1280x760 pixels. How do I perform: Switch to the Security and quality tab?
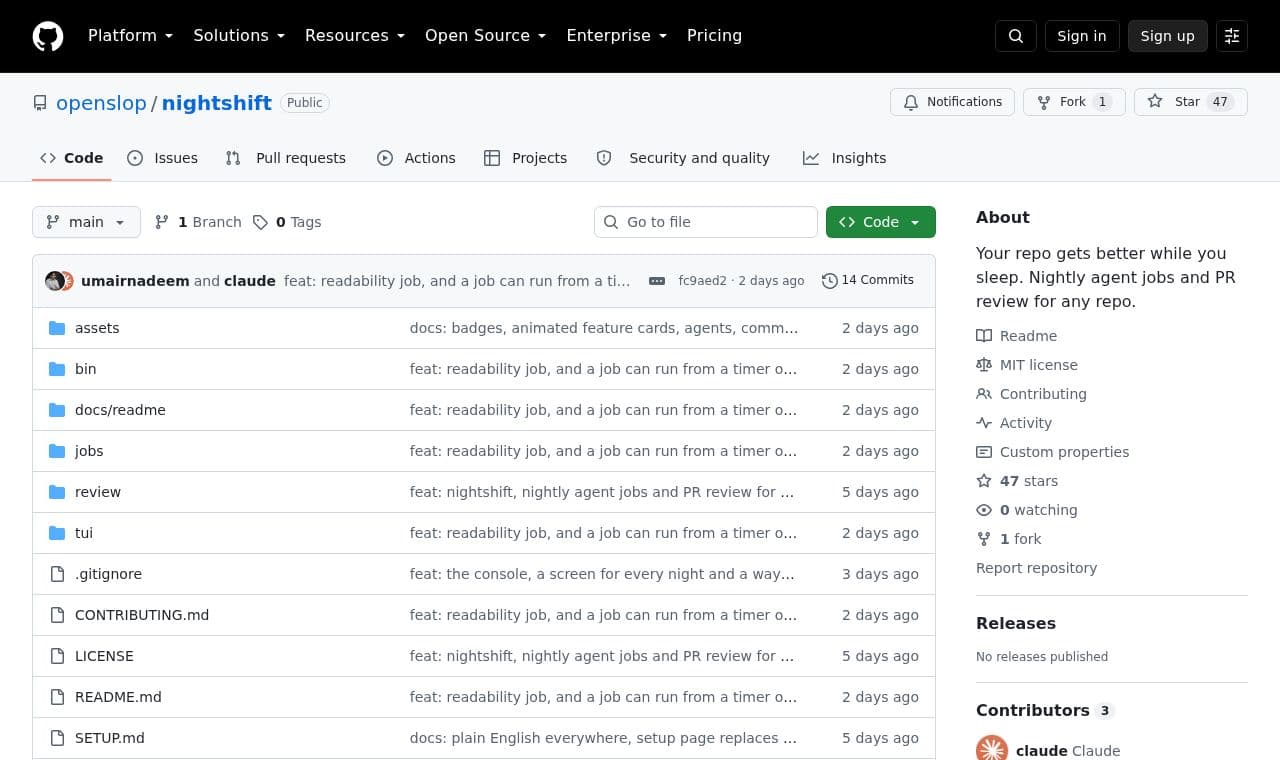pos(683,158)
